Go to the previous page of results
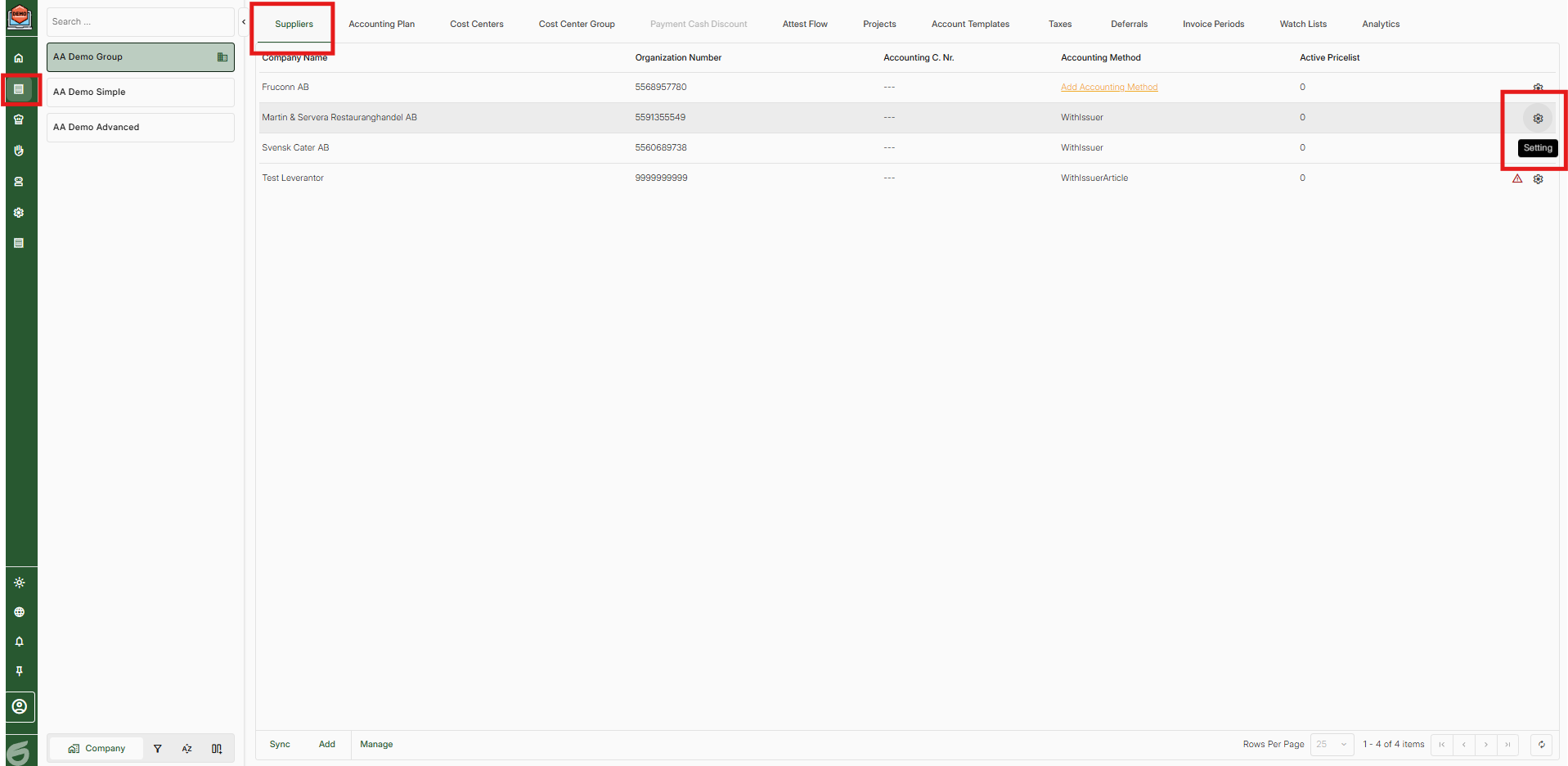This screenshot has height=766, width=1568. pyautogui.click(x=1464, y=745)
